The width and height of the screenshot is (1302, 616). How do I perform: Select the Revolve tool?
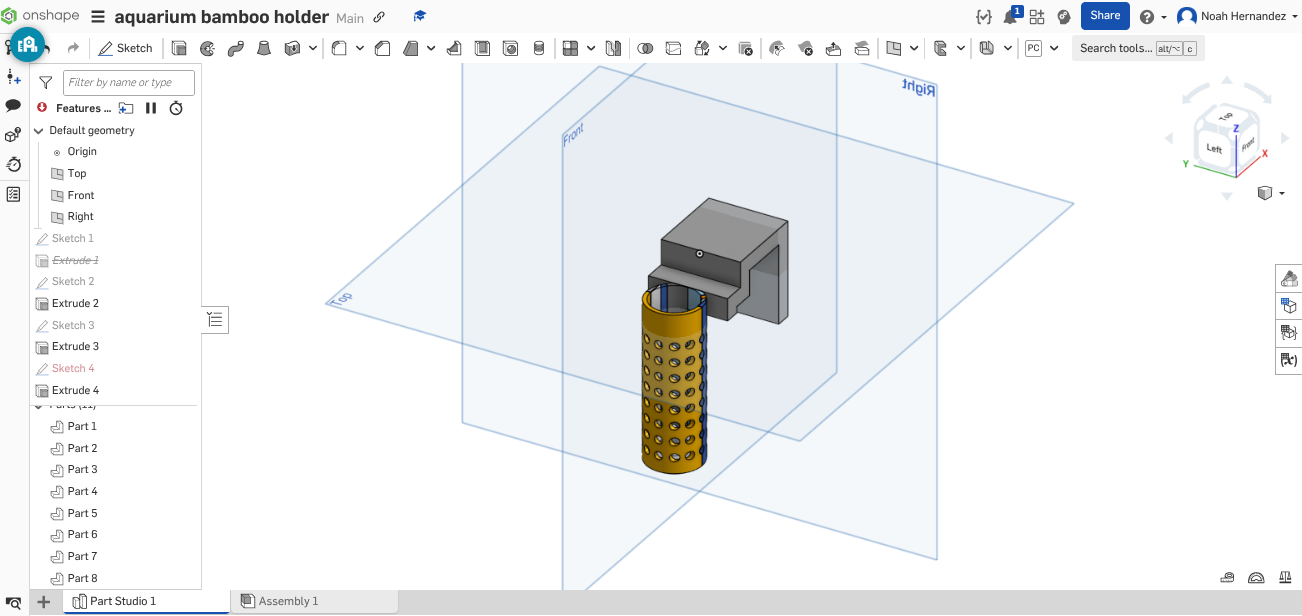pos(208,48)
